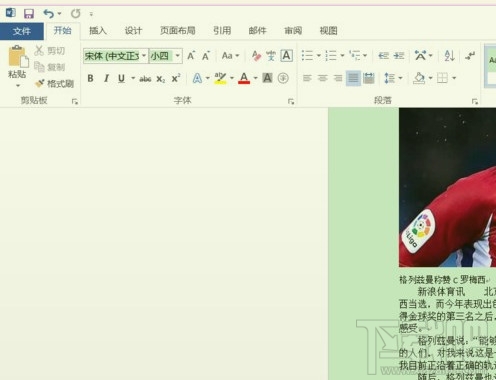The image size is (496, 380).
Task: Toggle Character Shading icon
Action: [x=267, y=78]
